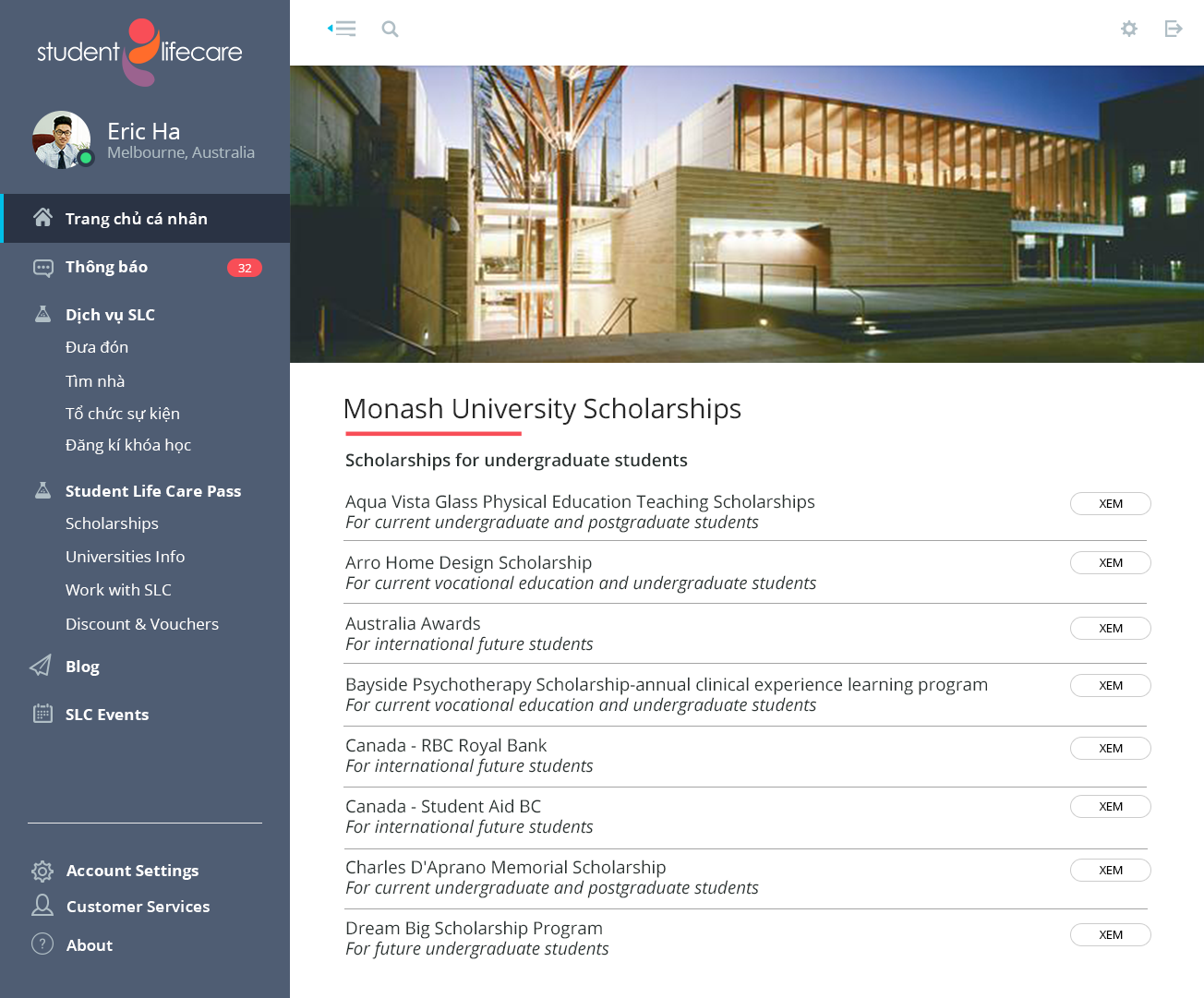Click the 32 notifications badge
Viewport: 1204px width, 998px height.
click(x=245, y=268)
